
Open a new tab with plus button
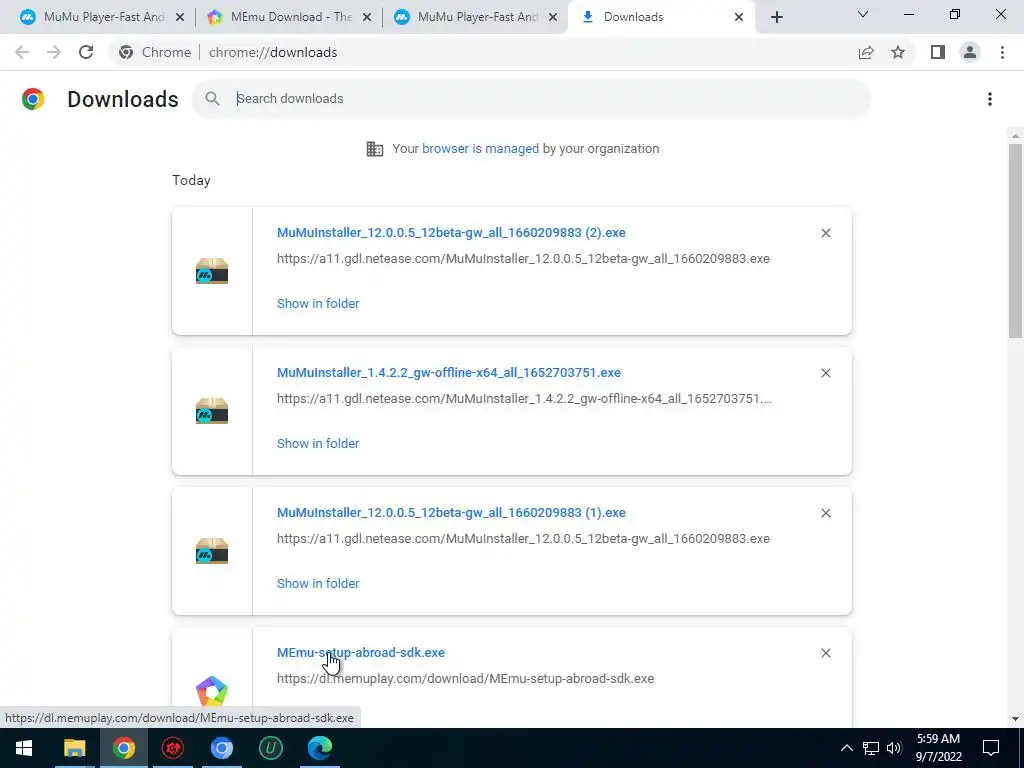coord(776,17)
